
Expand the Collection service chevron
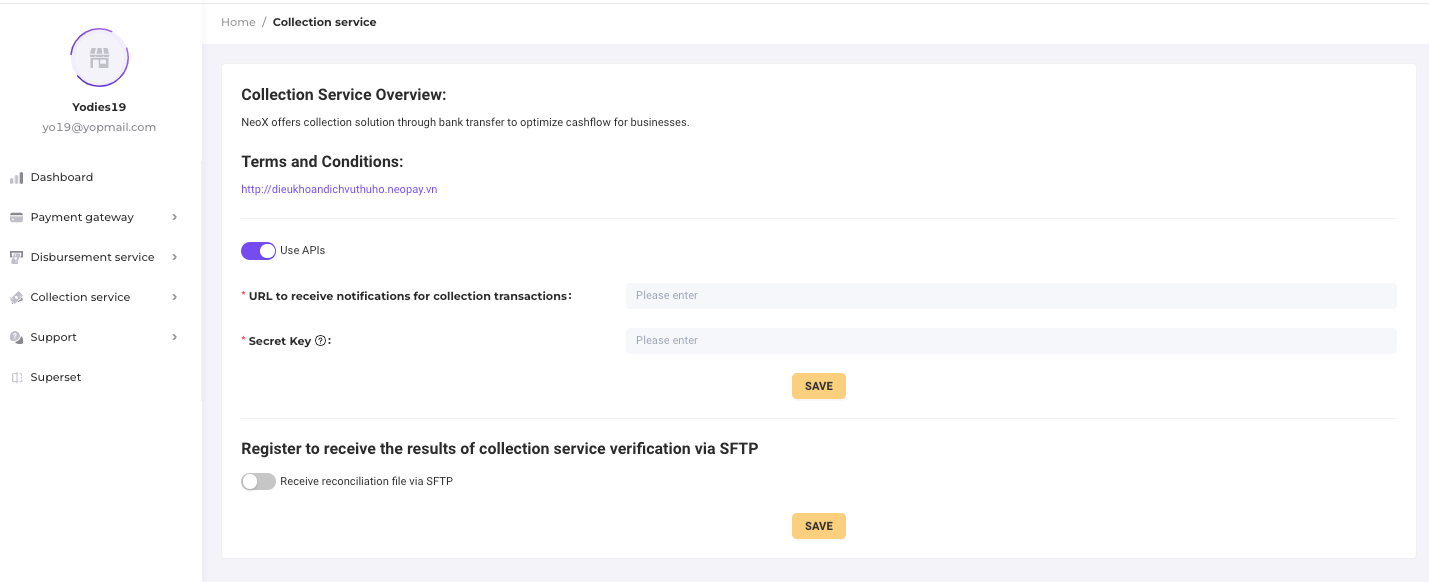click(x=175, y=297)
